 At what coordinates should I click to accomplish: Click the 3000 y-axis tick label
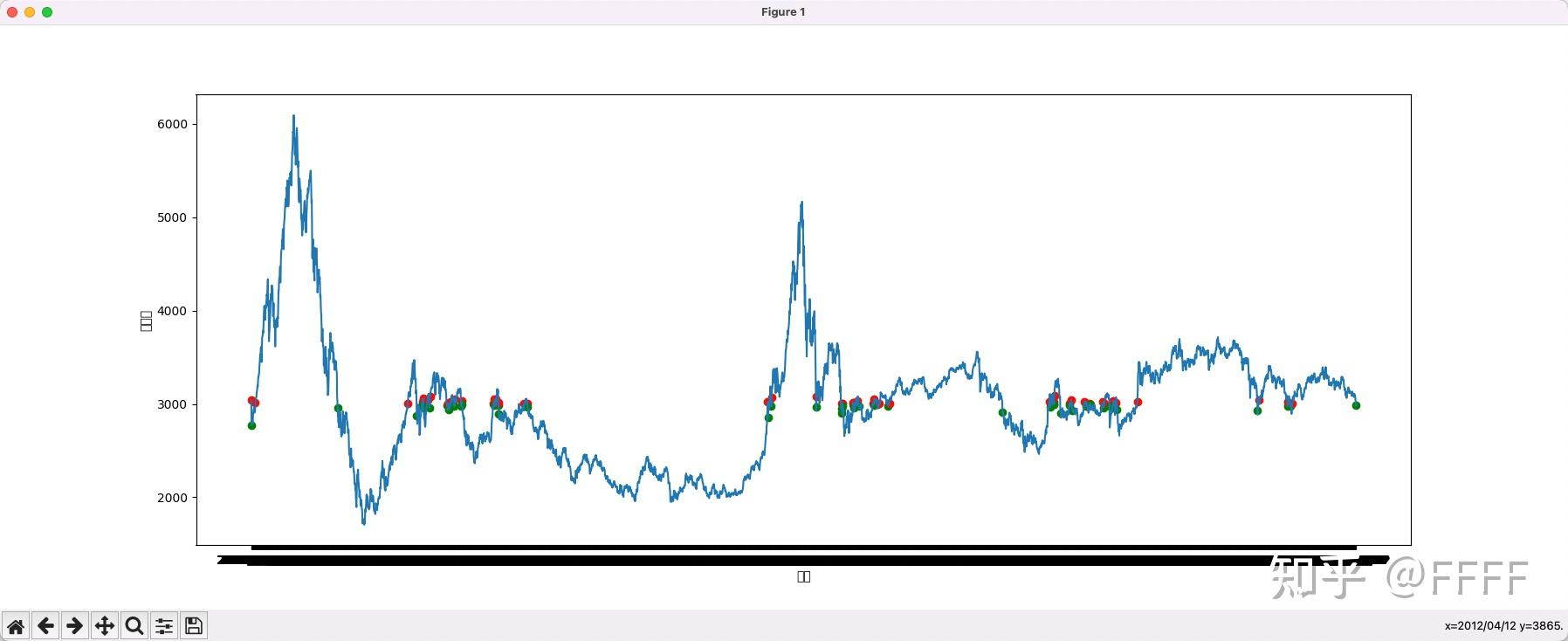172,404
